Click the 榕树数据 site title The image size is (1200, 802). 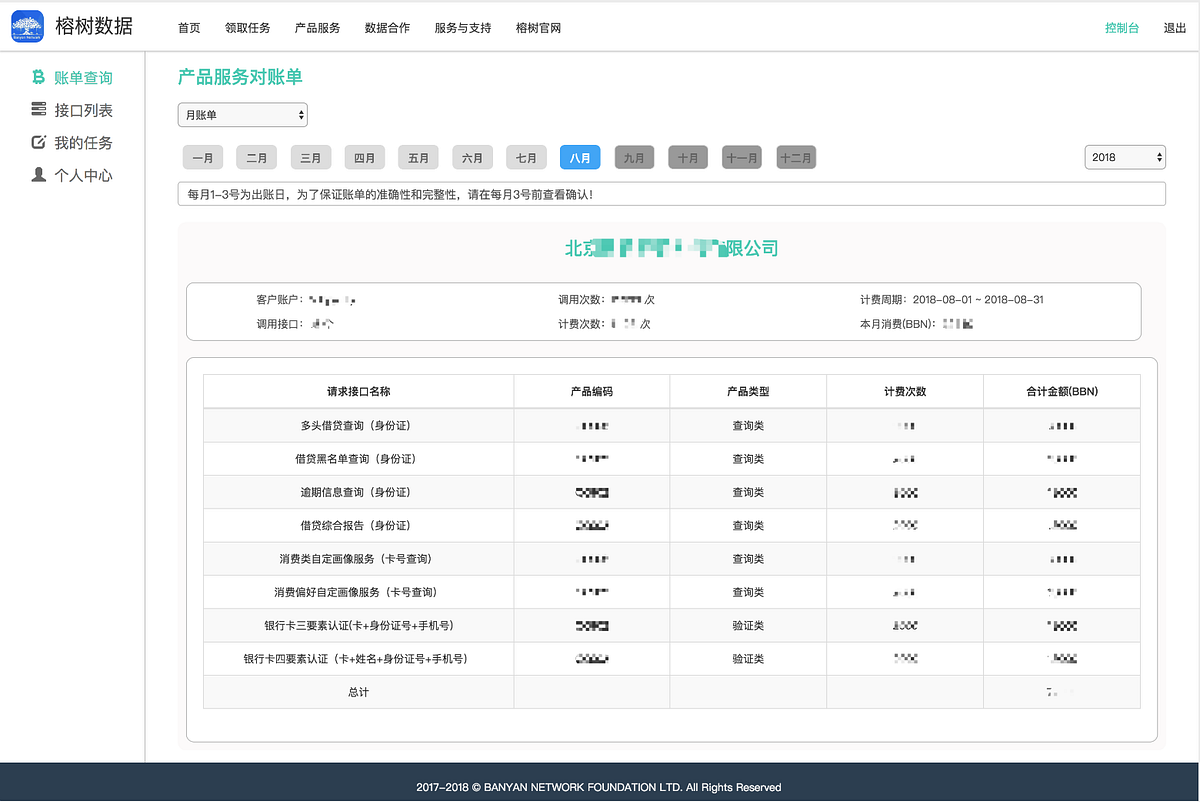94,27
